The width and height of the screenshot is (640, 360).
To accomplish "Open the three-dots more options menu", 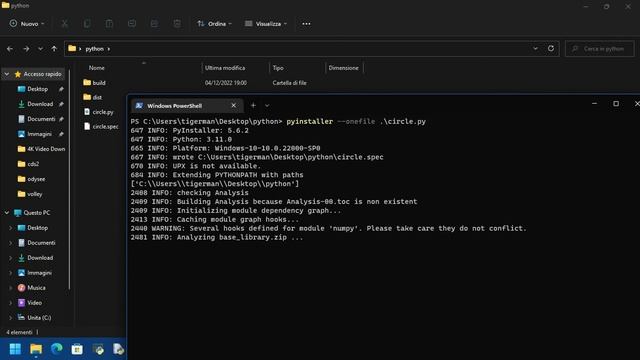I will (306, 24).
